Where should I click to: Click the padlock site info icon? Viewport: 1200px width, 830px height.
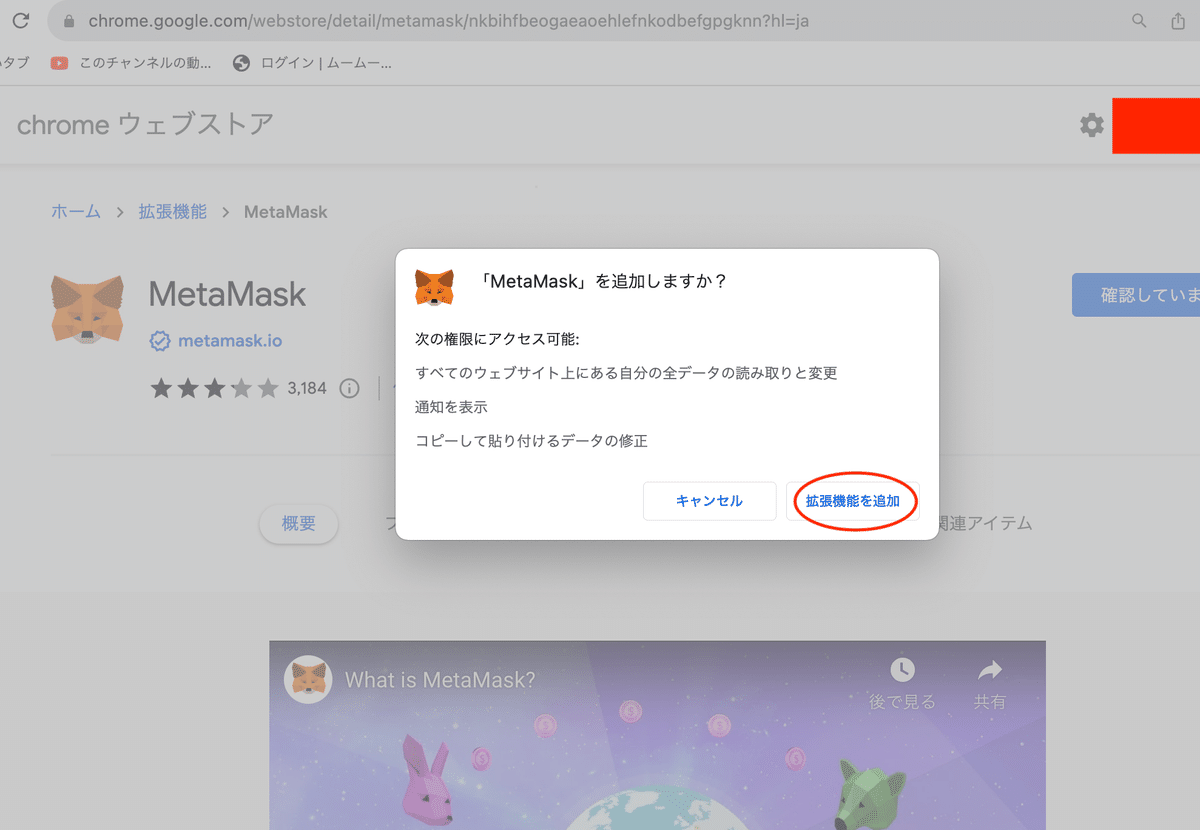tap(68, 21)
